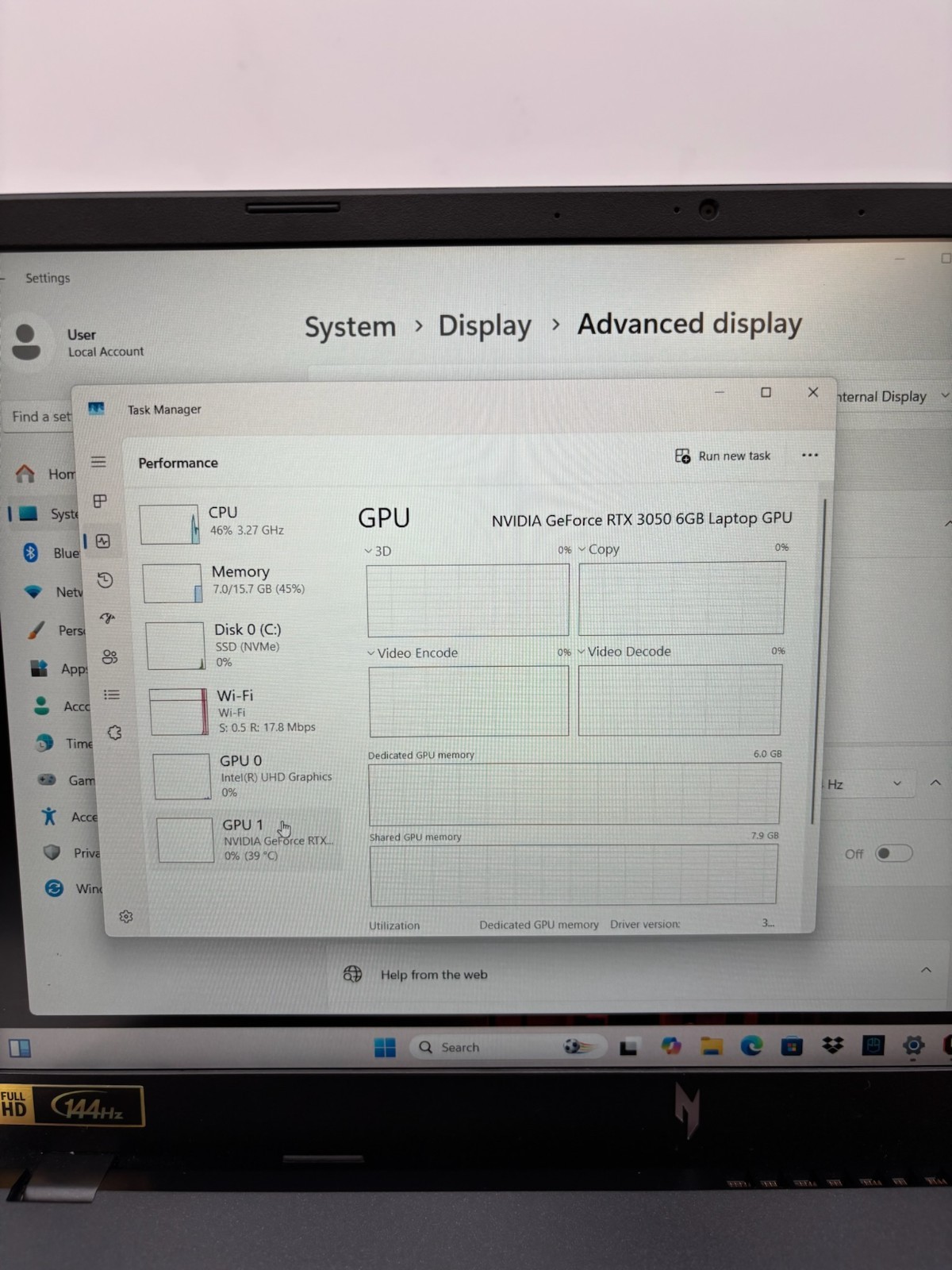The width and height of the screenshot is (952, 1270).
Task: Select the Performance page icon
Action: 103,541
